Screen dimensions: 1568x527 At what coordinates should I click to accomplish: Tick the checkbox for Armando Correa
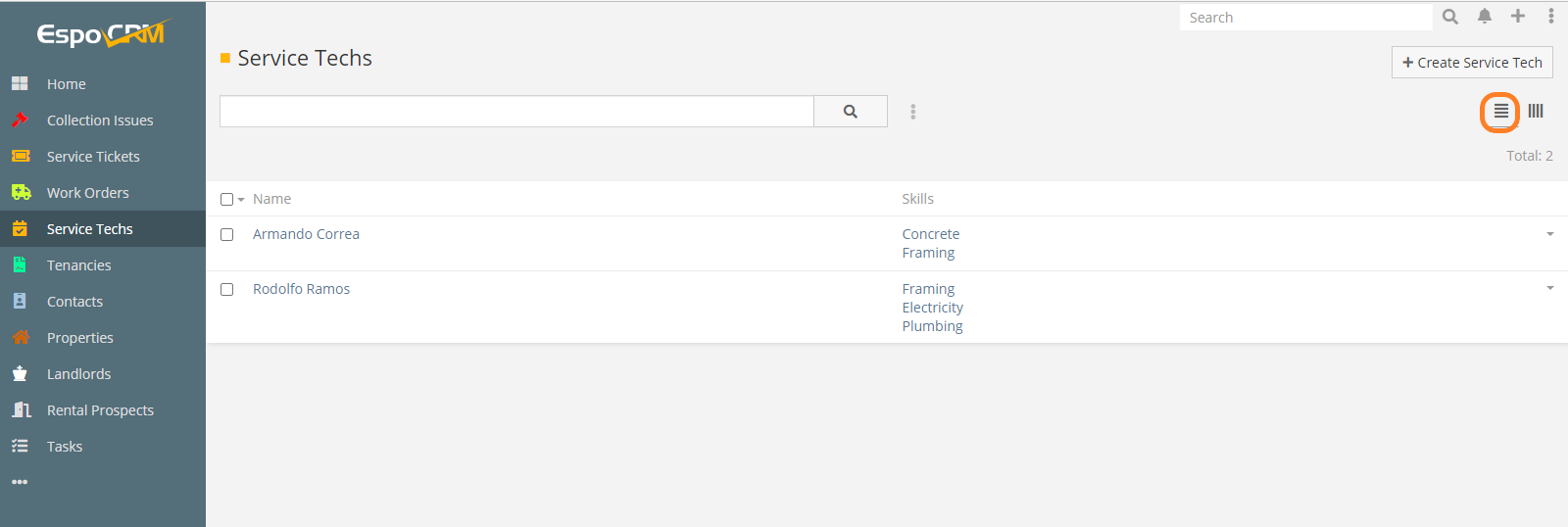coord(227,235)
